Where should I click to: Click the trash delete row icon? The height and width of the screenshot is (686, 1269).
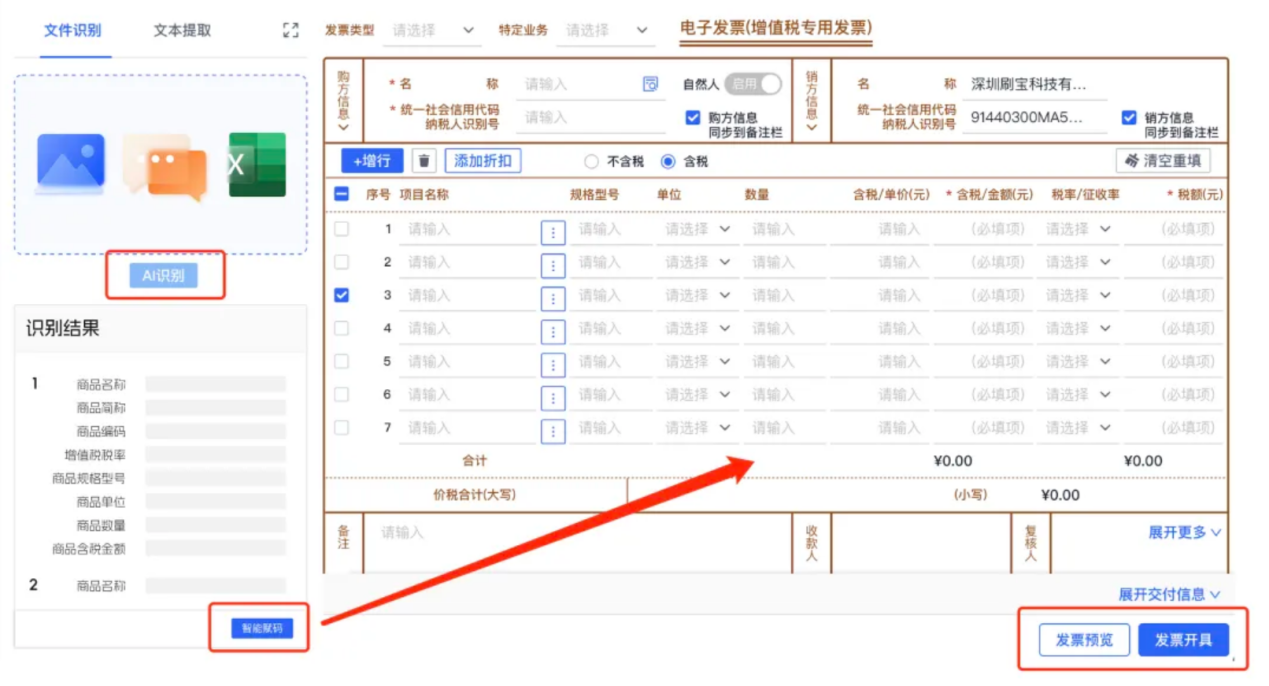point(425,161)
